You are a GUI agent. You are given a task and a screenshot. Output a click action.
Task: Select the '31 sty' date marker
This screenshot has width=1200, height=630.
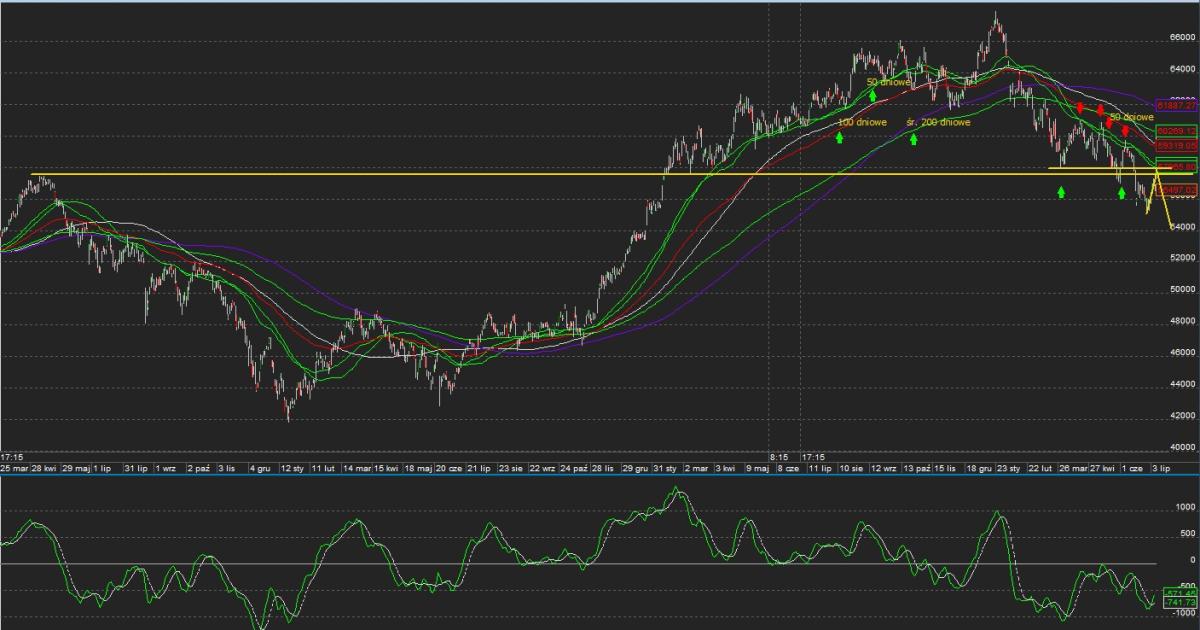coord(665,468)
